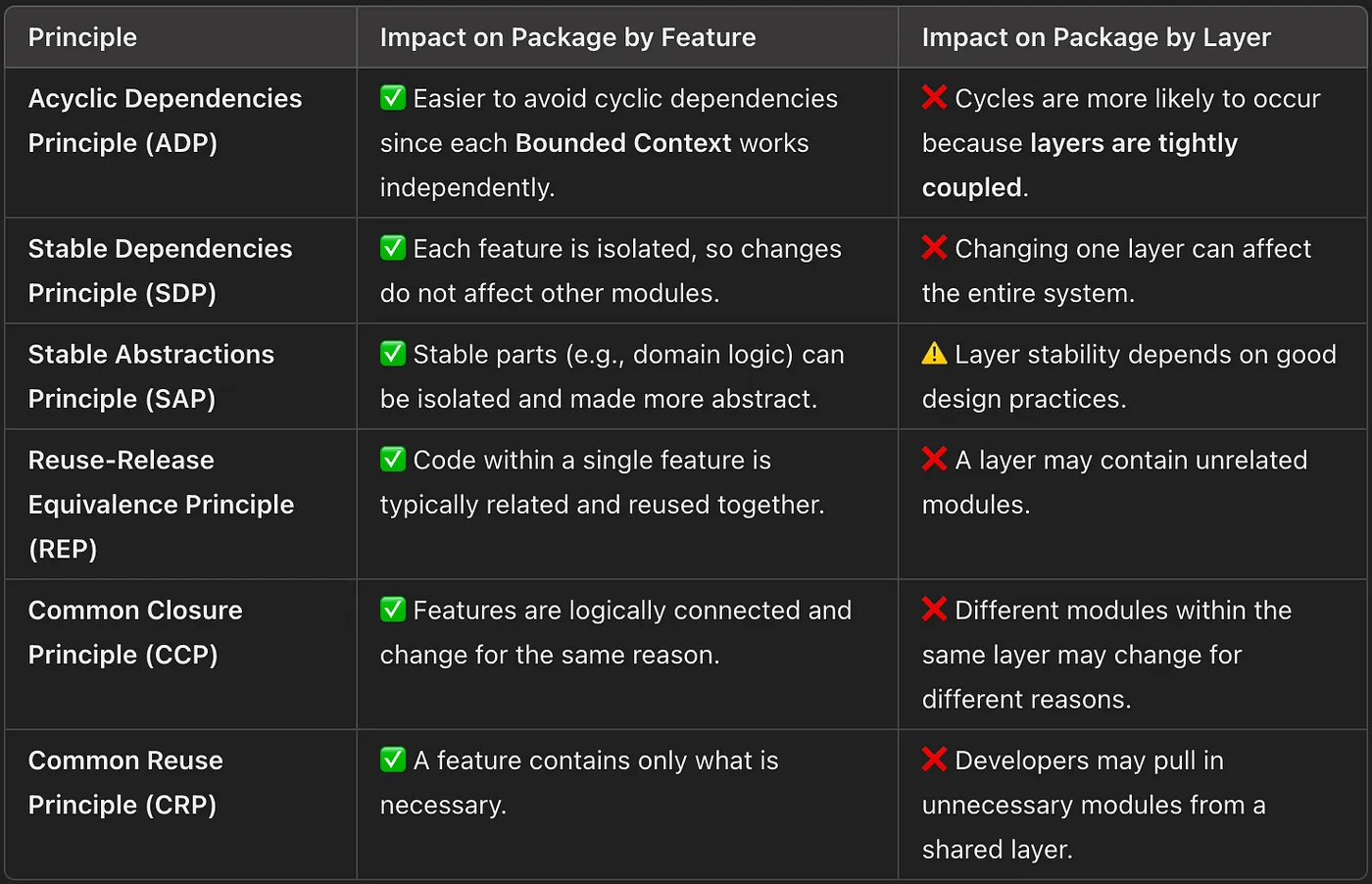The width and height of the screenshot is (1372, 884).
Task: Click the red cross in the ADP row
Action: (934, 97)
